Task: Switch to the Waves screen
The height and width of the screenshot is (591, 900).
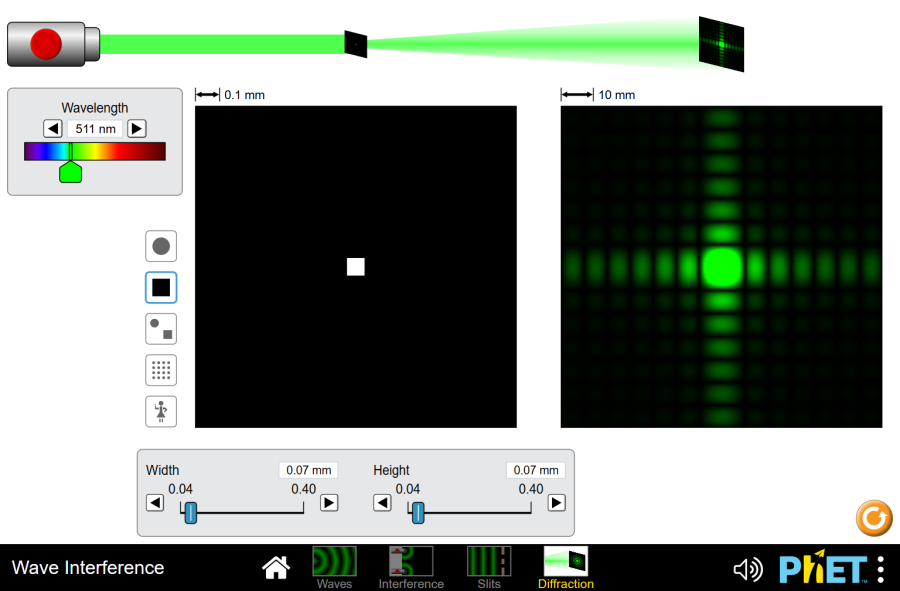Action: click(334, 568)
